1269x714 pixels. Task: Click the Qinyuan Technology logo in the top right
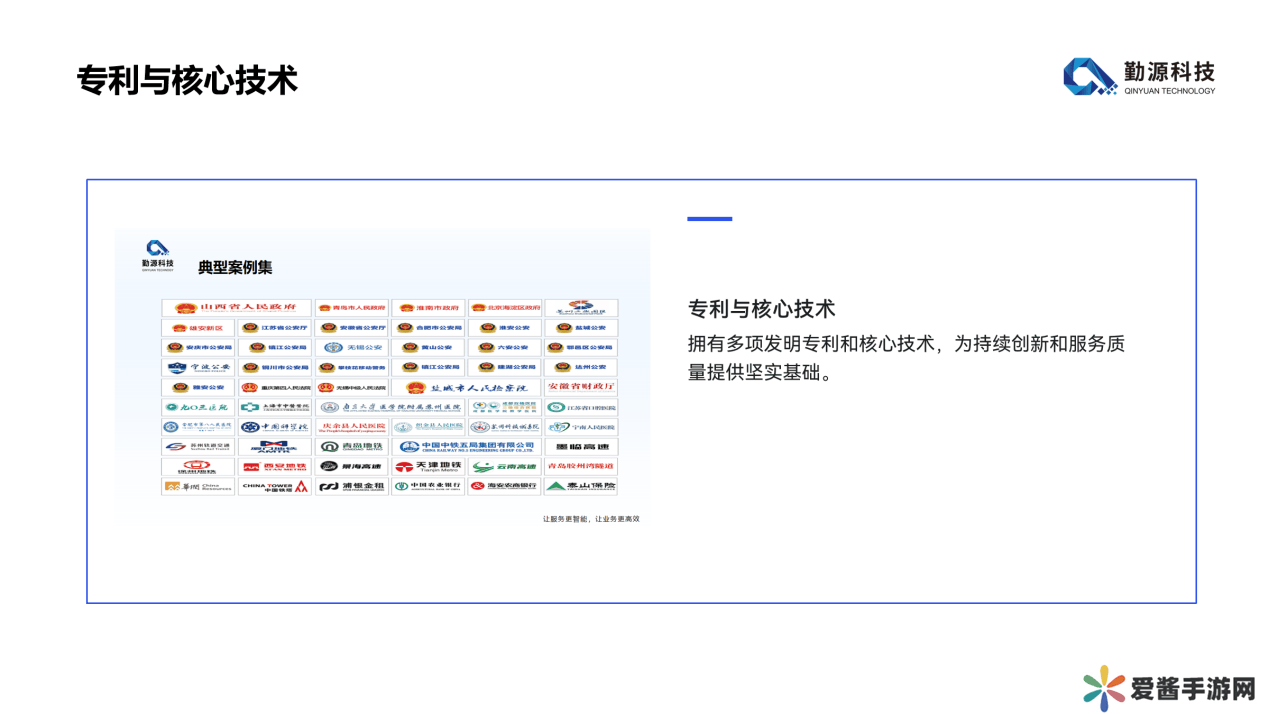pos(1139,77)
